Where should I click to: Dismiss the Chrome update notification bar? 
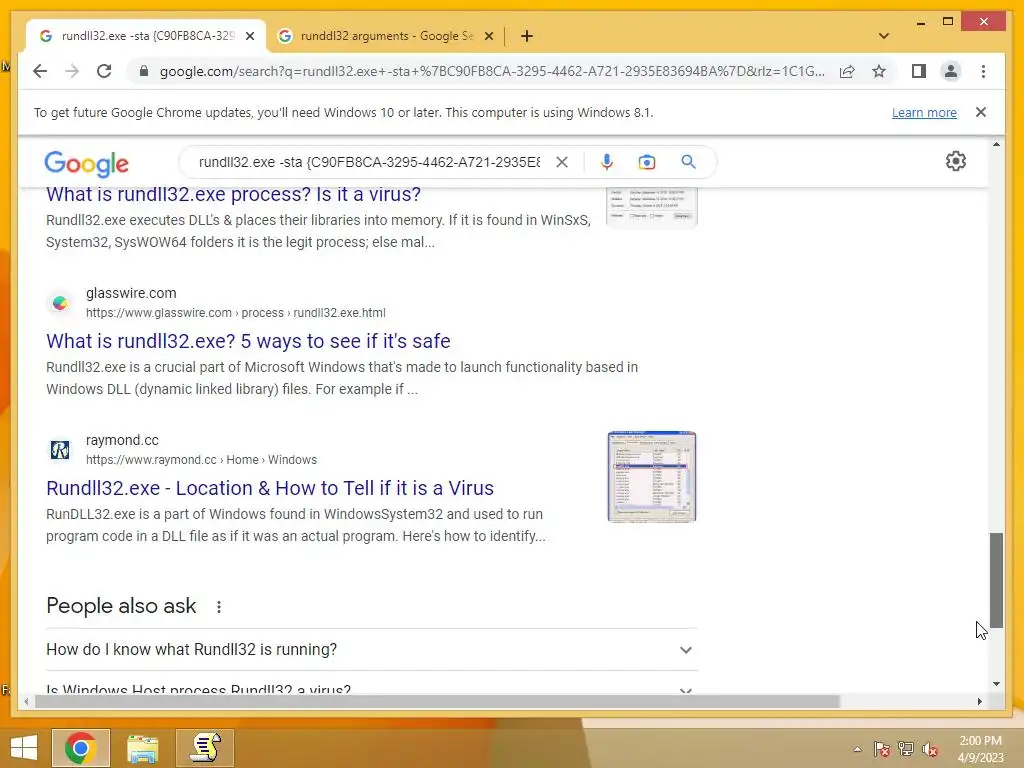pyautogui.click(x=980, y=112)
